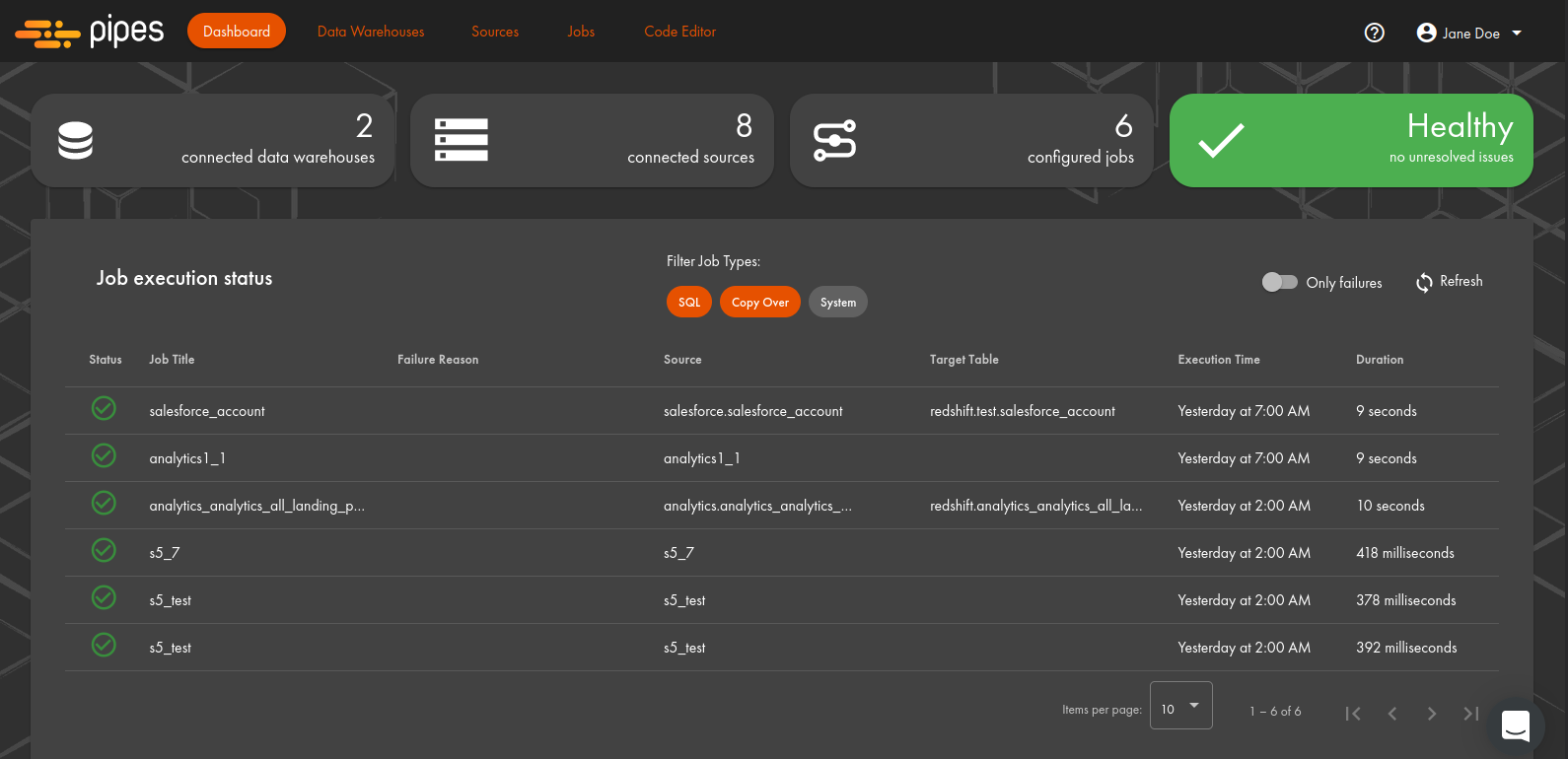Viewport: 1568px width, 759px height.
Task: Navigate to the Jobs tab
Action: [581, 32]
